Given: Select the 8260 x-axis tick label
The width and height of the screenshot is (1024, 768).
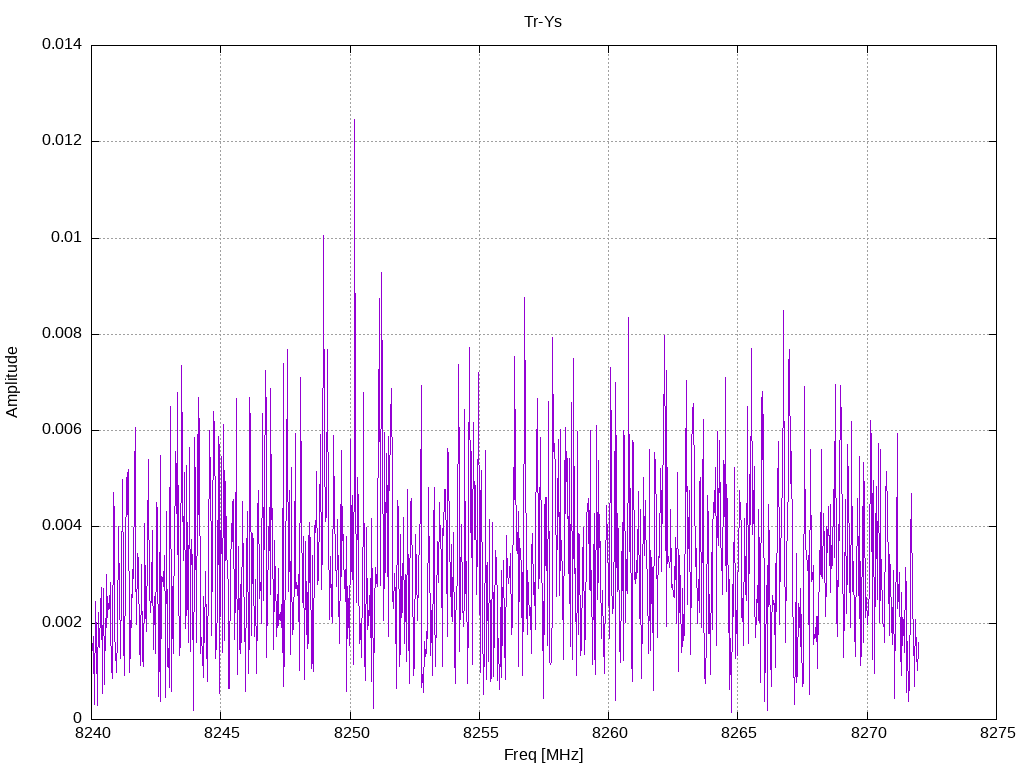Looking at the screenshot, I should click(x=608, y=733).
